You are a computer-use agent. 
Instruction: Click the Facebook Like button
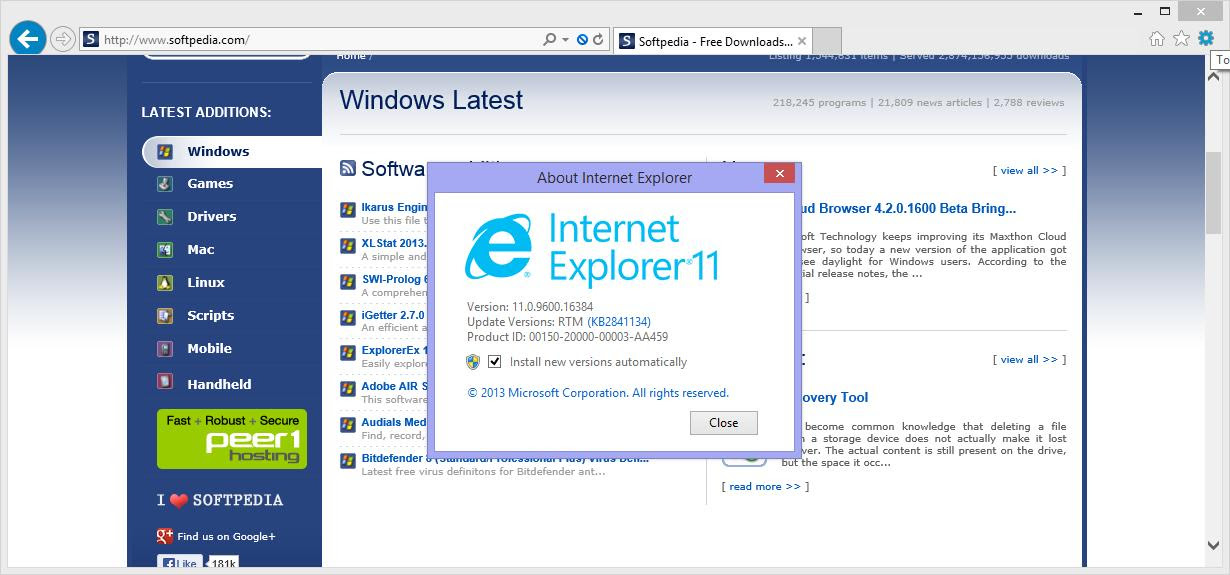click(180, 564)
